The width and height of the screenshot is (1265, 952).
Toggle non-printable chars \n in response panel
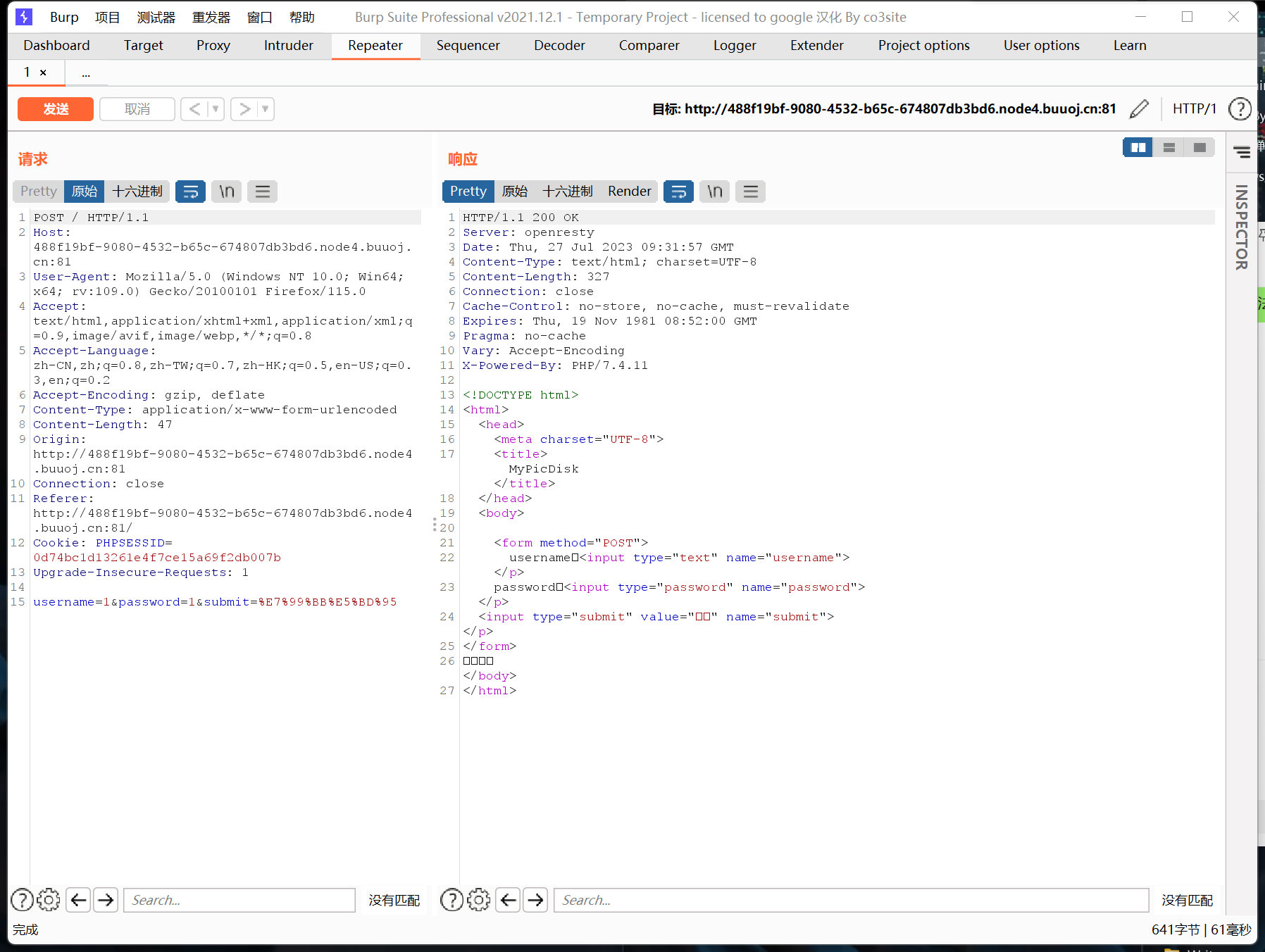pyautogui.click(x=715, y=192)
